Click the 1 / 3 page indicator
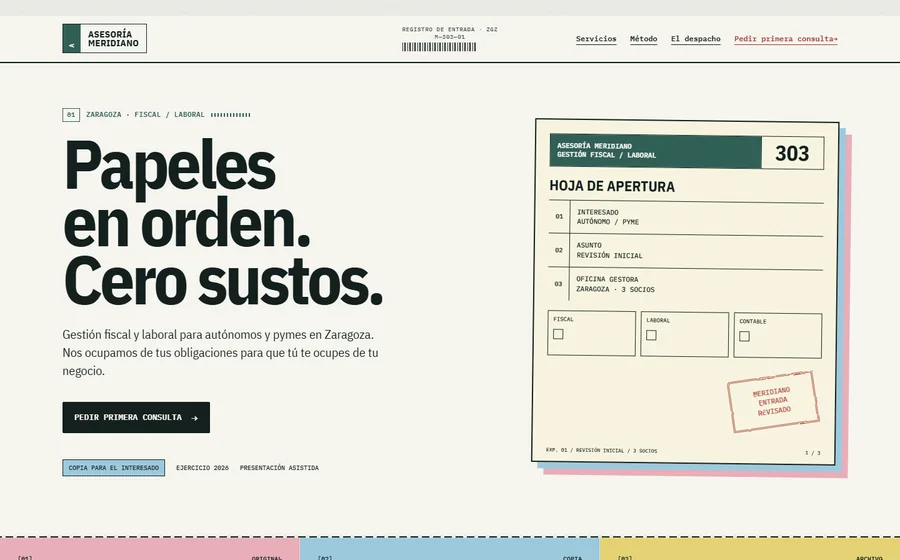 point(813,453)
